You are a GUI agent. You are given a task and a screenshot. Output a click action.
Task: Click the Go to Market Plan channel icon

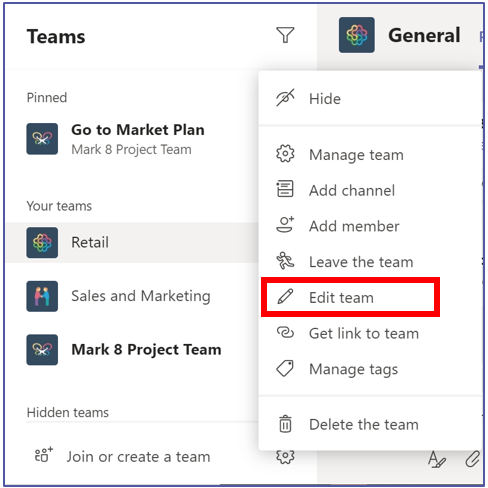[x=42, y=139]
